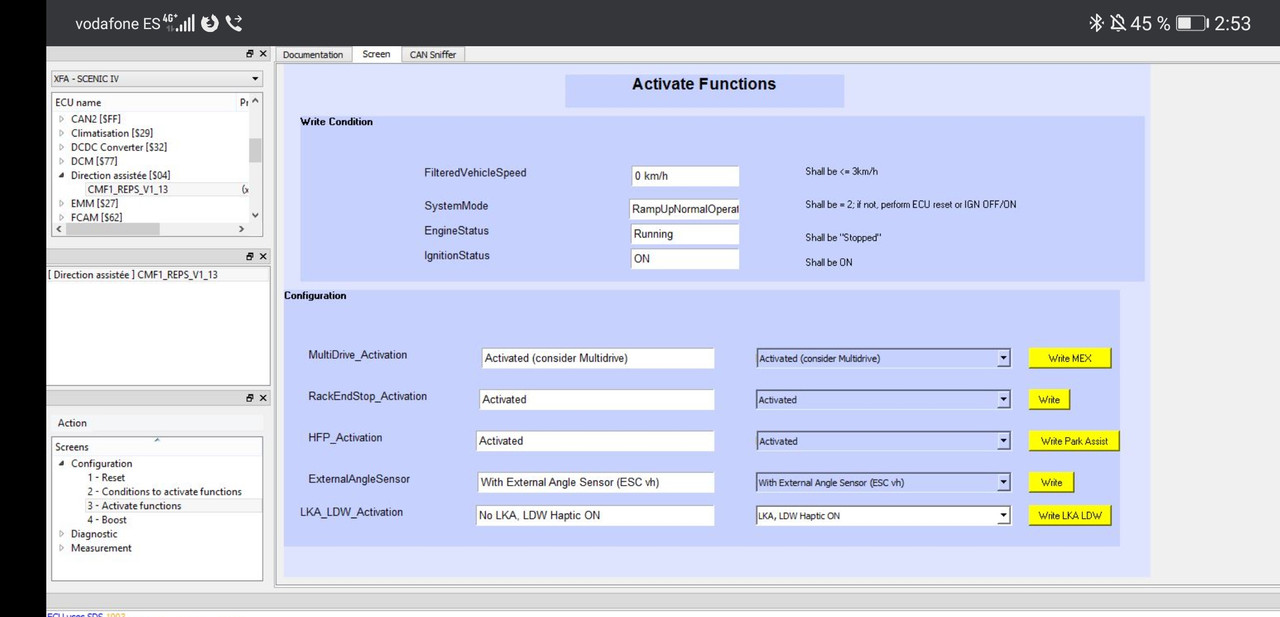Switch to the Documentation tab

click(x=313, y=54)
